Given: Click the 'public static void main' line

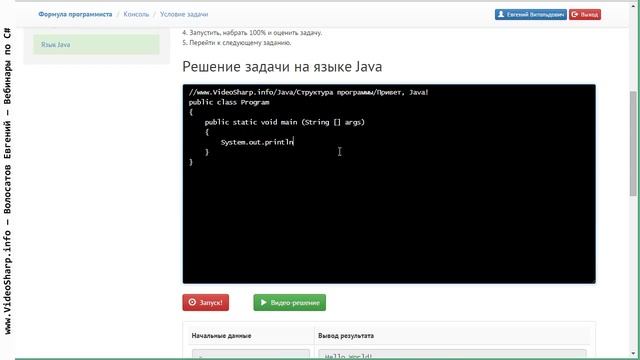Looking at the screenshot, I should (x=284, y=122).
